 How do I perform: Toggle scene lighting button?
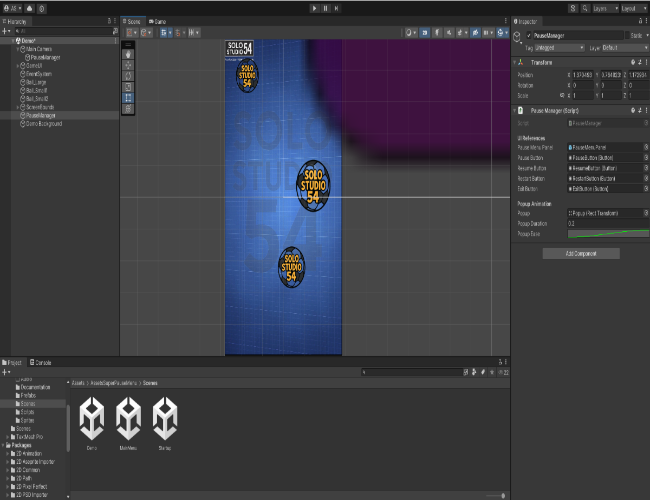(437, 33)
